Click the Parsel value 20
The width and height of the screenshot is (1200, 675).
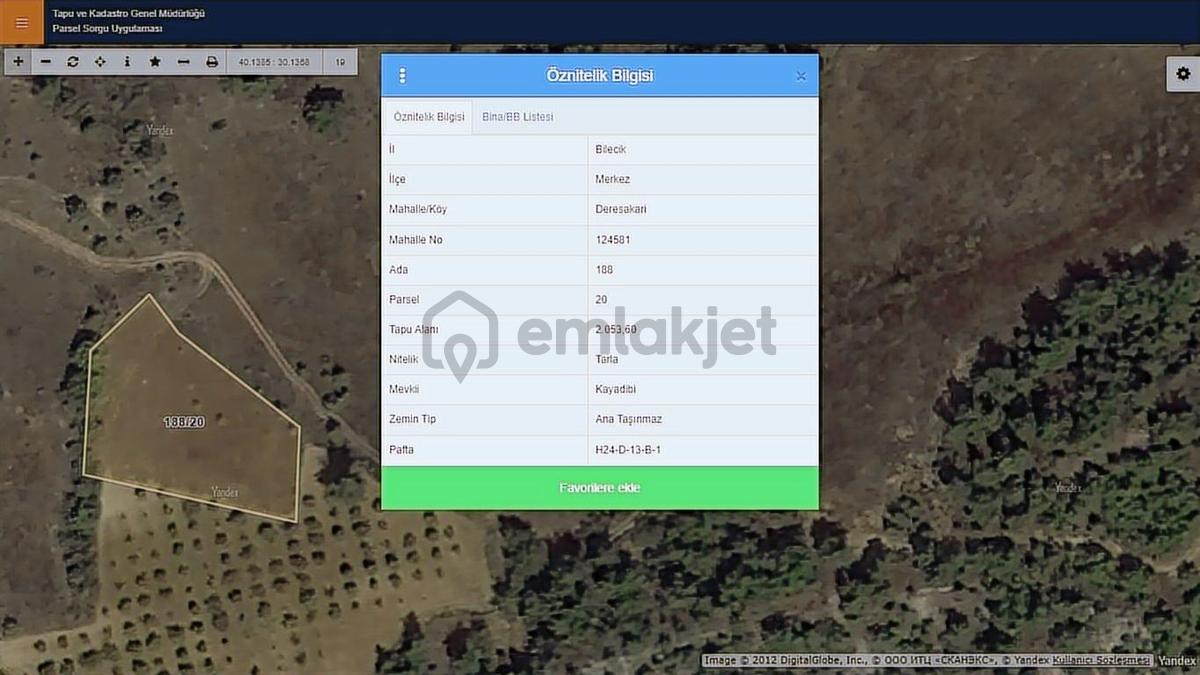[601, 300]
